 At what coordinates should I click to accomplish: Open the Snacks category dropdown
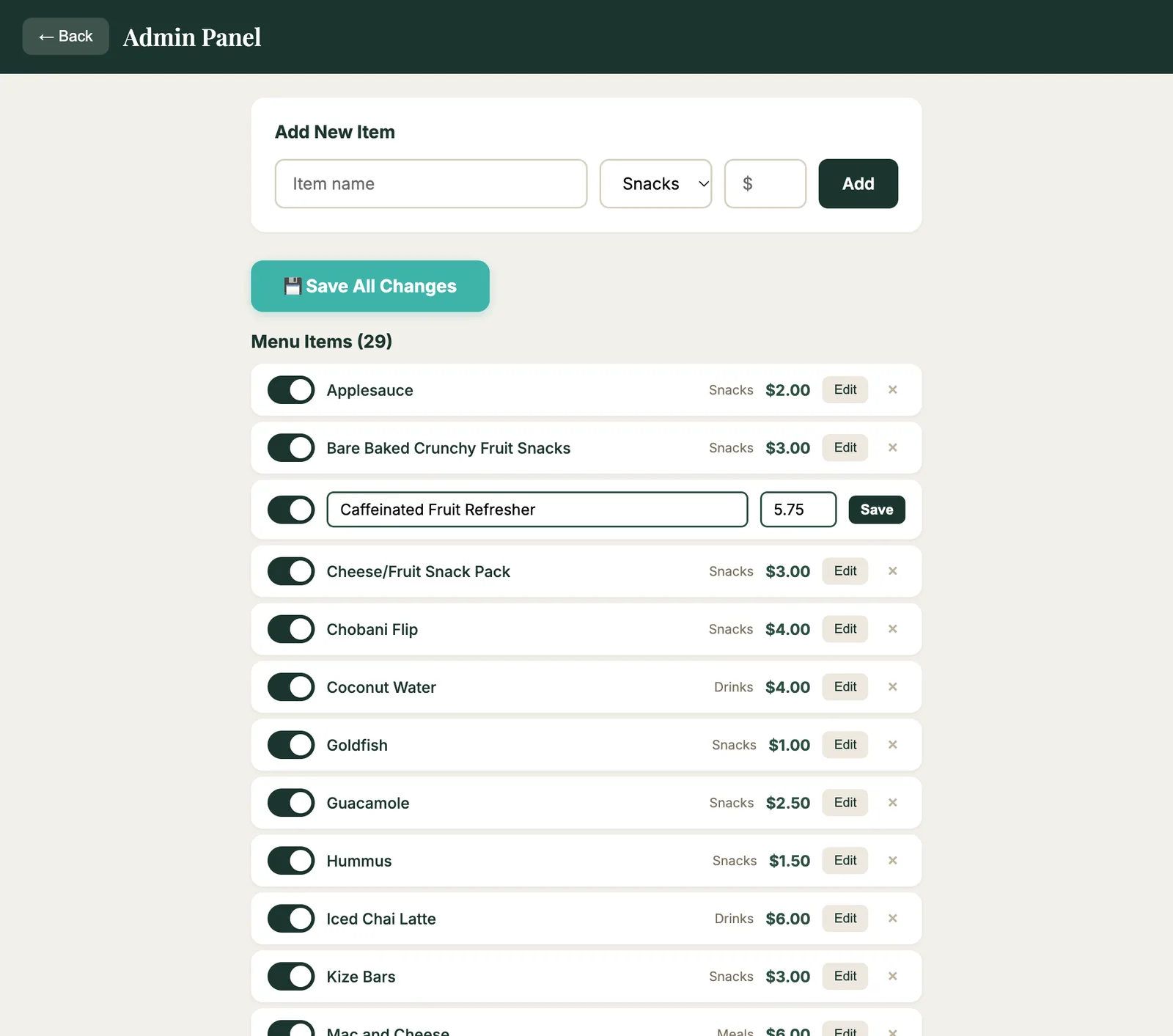pyautogui.click(x=656, y=184)
